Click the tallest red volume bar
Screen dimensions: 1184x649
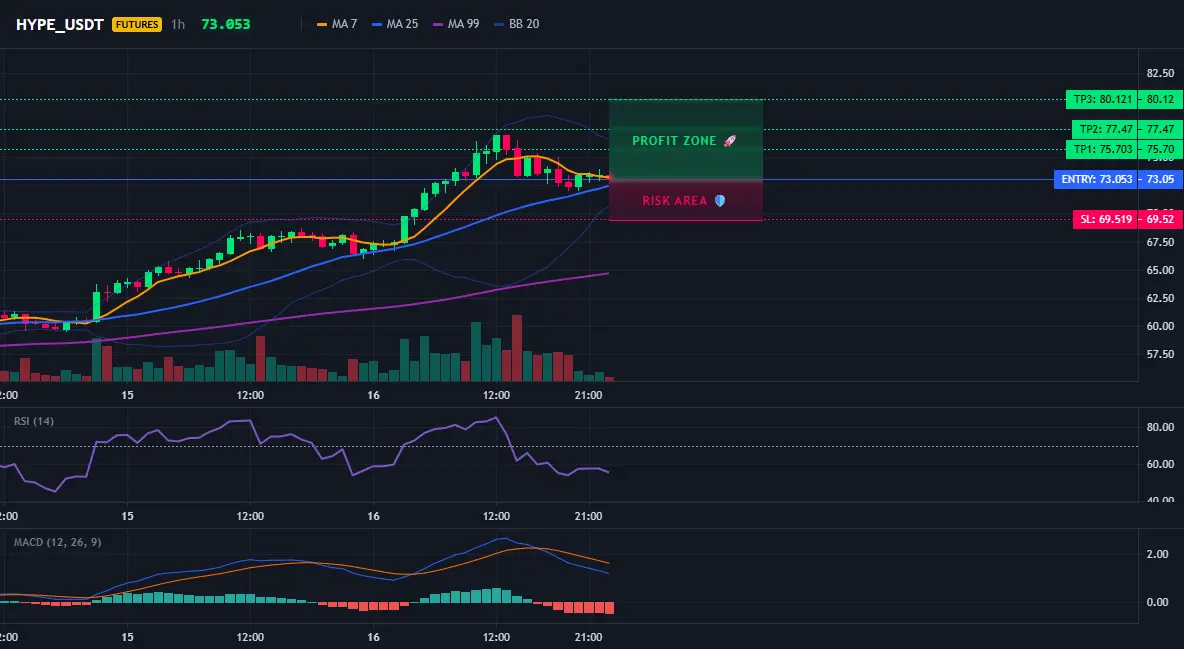tap(517, 348)
